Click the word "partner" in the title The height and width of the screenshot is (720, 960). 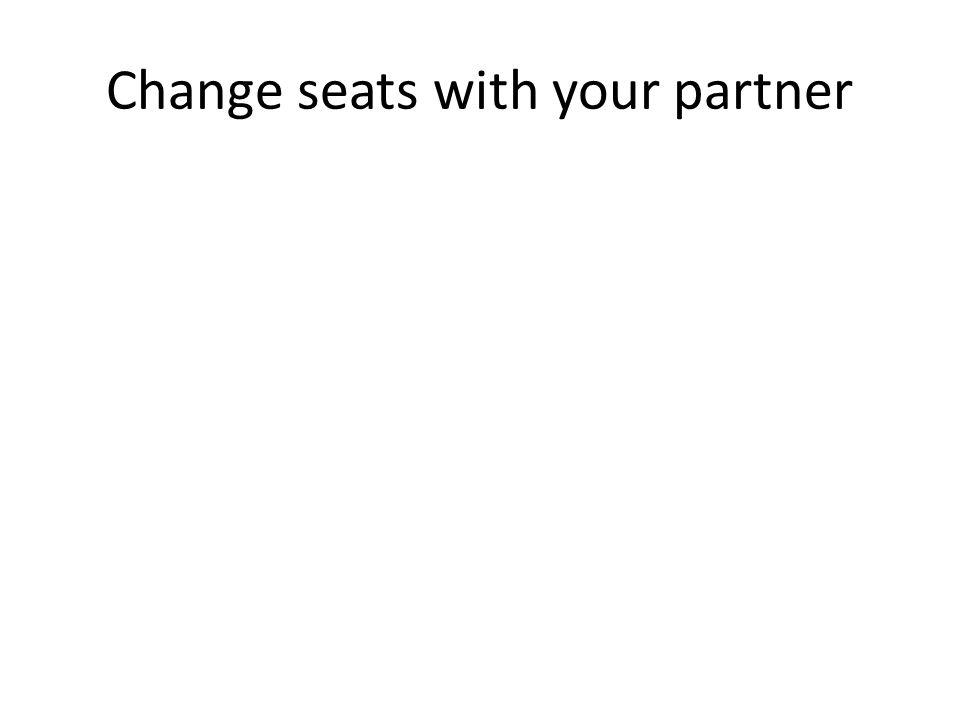763,96
